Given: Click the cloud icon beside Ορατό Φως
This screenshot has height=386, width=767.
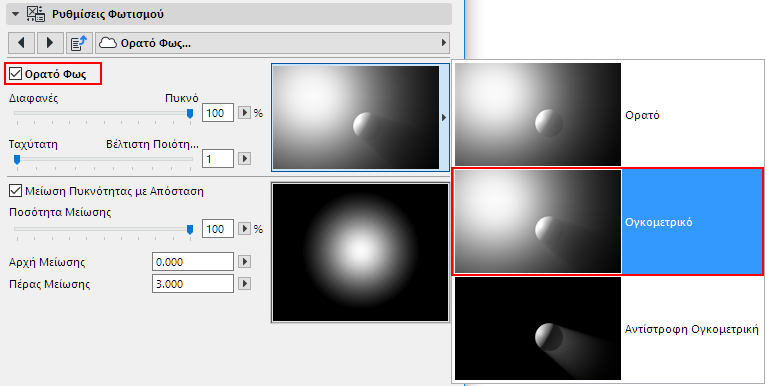Looking at the screenshot, I should tap(108, 43).
